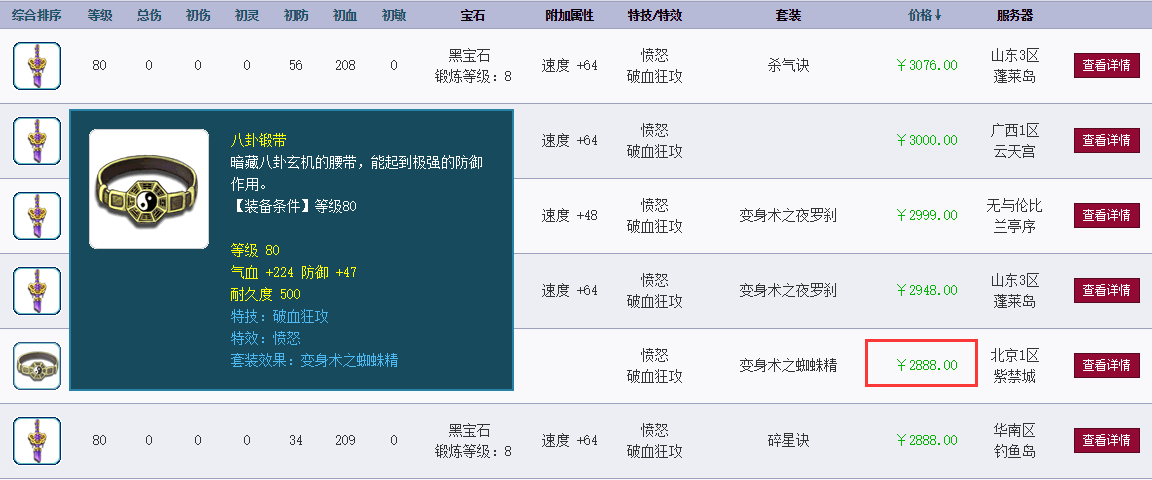Click 特技/特效 column header
The height and width of the screenshot is (480, 1152).
click(x=655, y=15)
